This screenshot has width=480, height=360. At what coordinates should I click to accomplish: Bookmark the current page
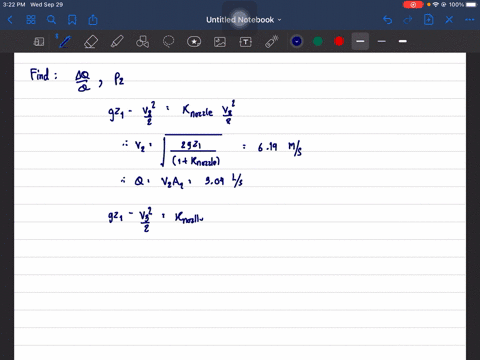(x=72, y=20)
